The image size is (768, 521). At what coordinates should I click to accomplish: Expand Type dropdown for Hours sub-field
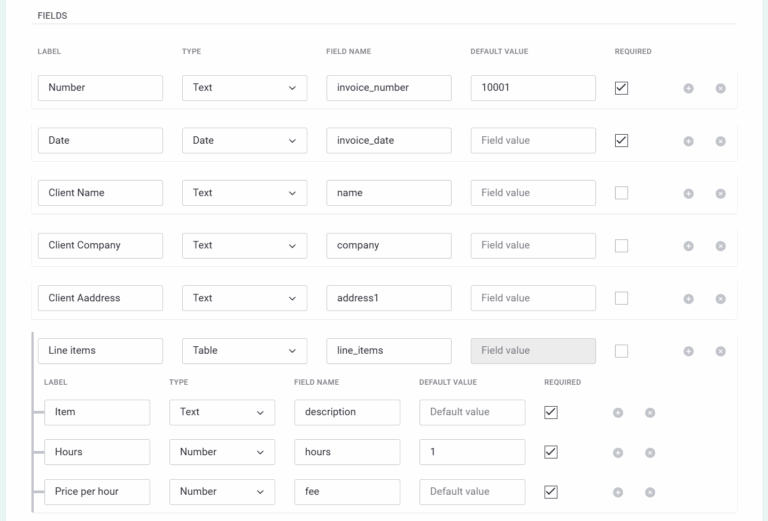click(222, 452)
